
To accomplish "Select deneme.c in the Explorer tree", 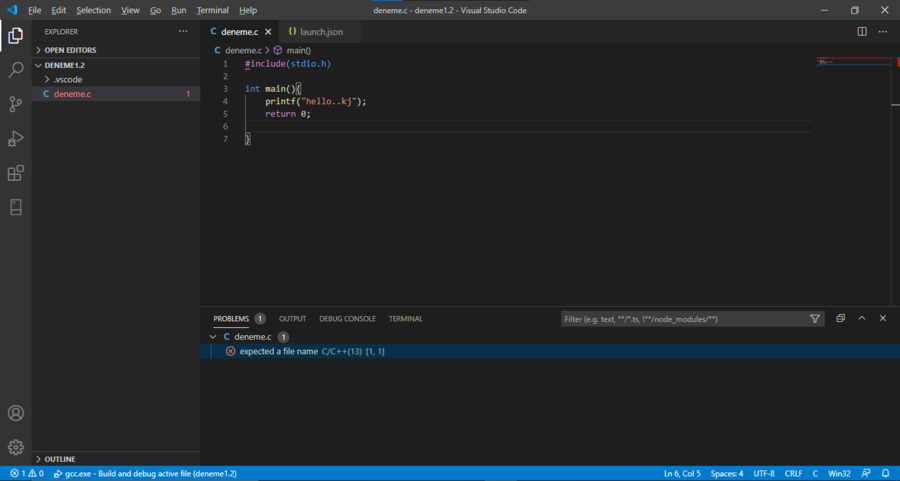I will (x=116, y=94).
